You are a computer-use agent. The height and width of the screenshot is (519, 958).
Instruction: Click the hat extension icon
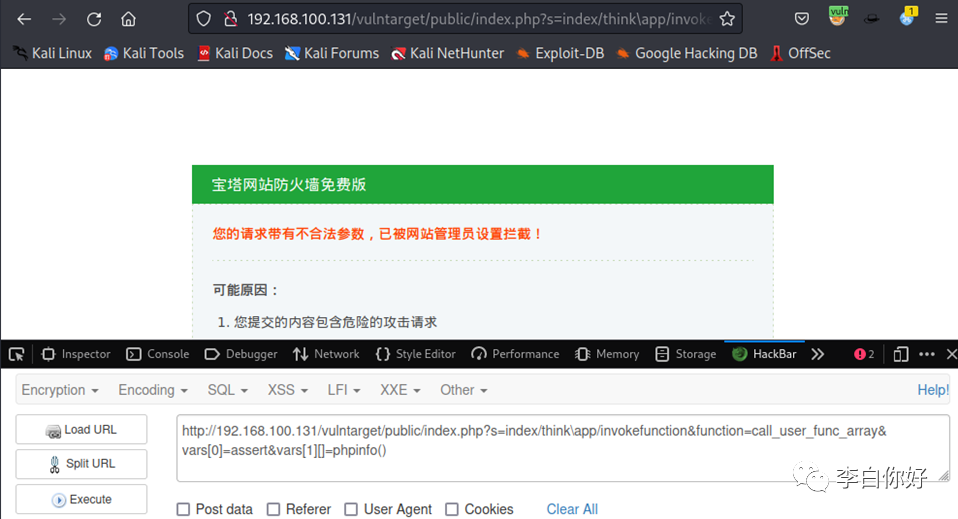point(872,19)
